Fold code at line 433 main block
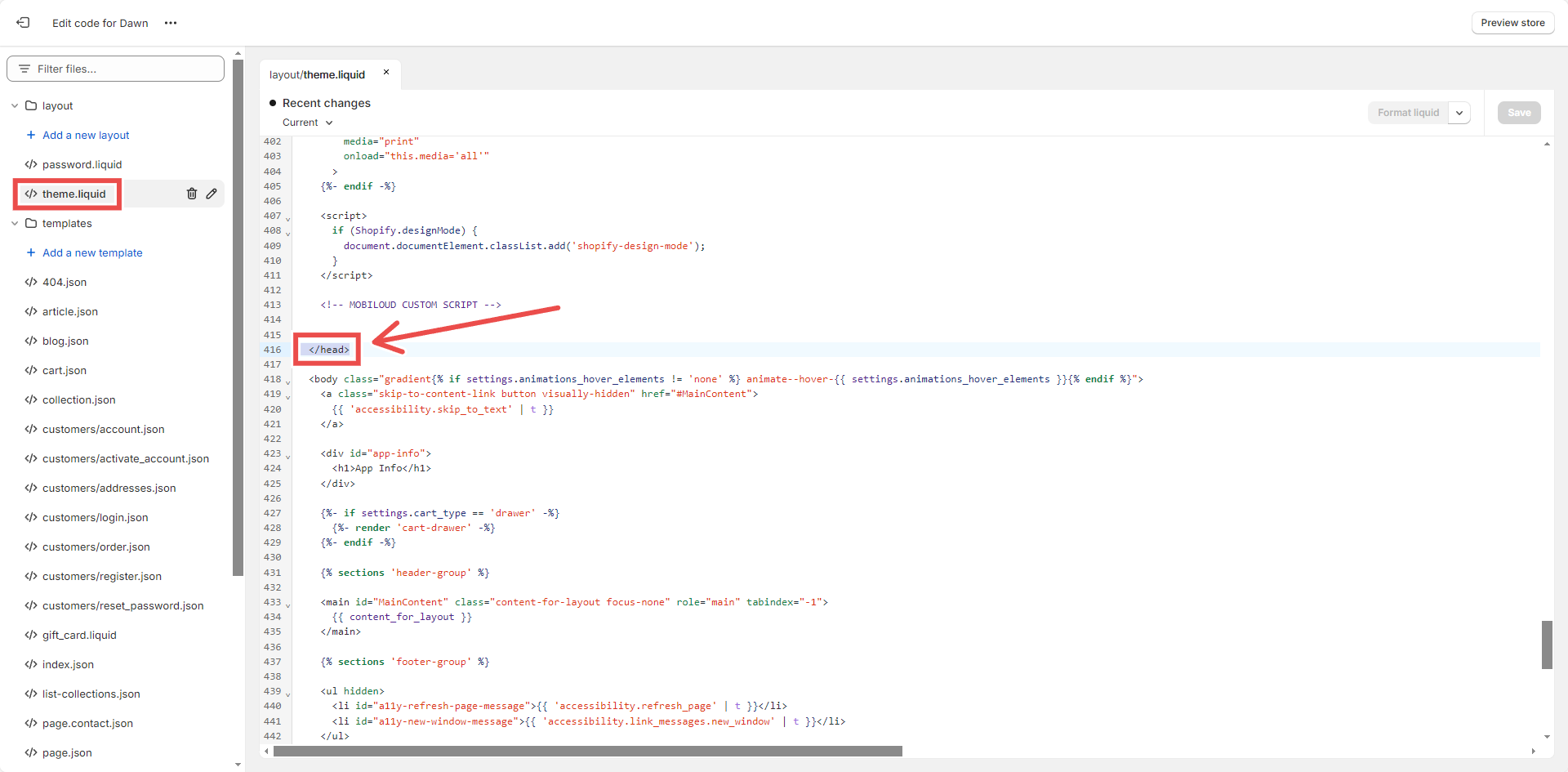This screenshot has height=772, width=1568. [x=287, y=605]
